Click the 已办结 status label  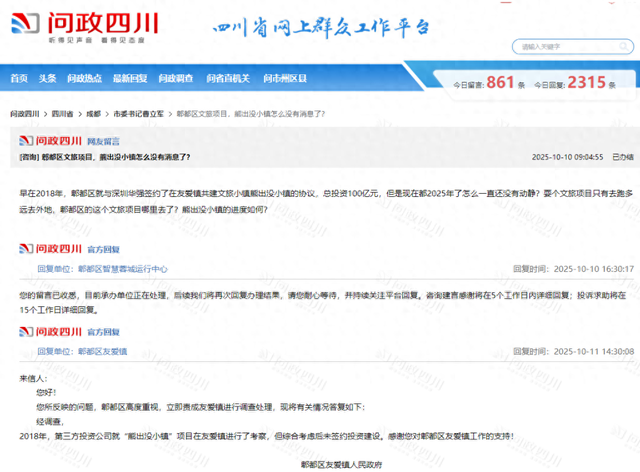623,157
